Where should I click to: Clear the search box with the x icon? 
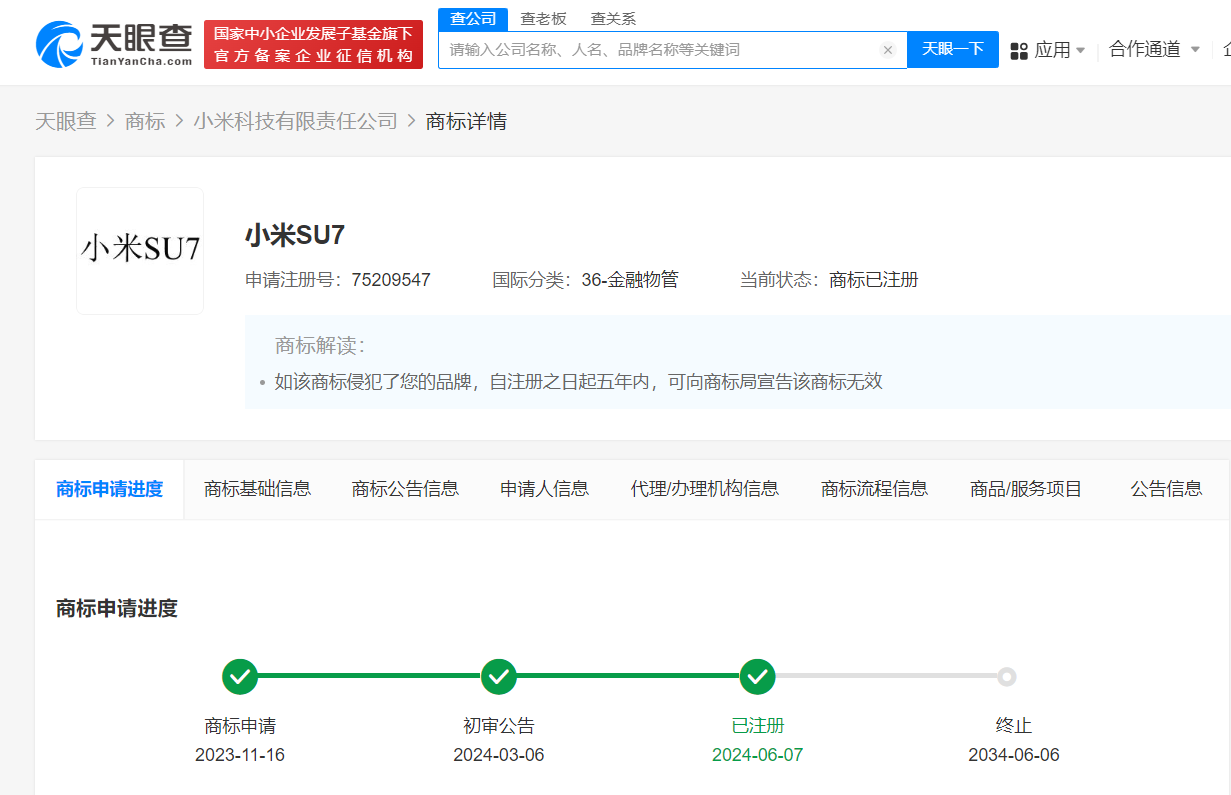888,49
